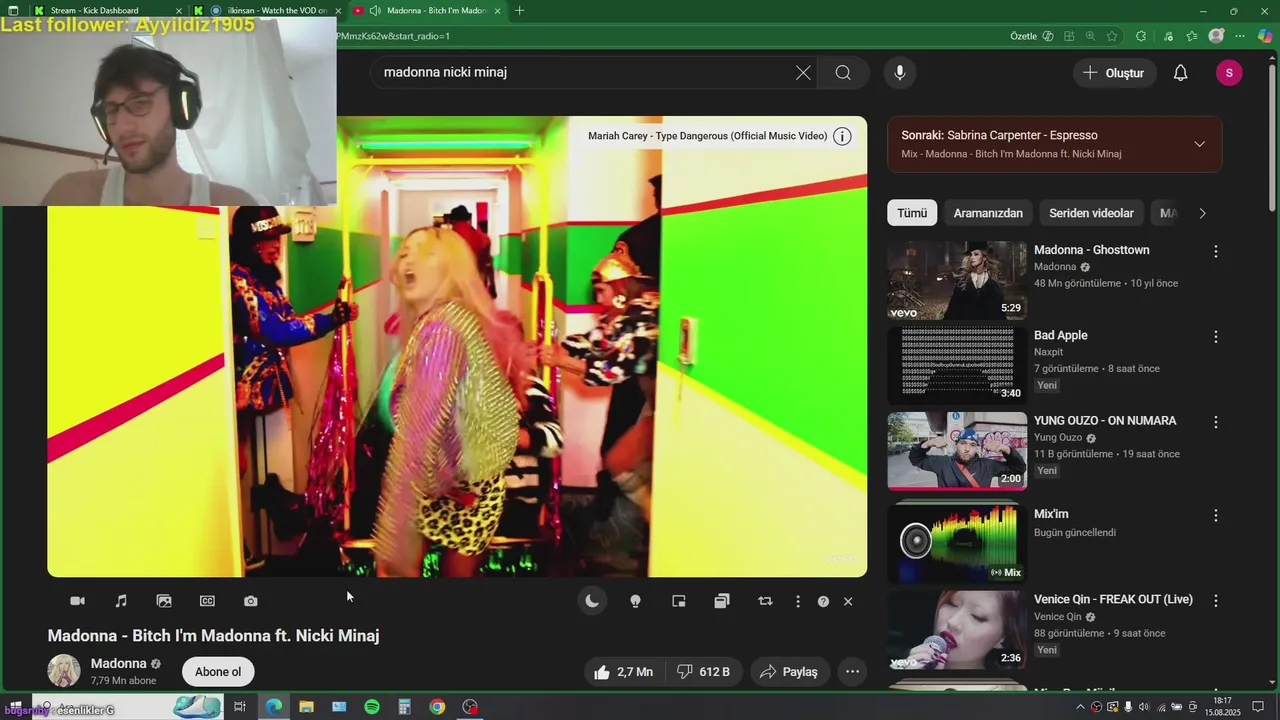Open Spotify from the taskbar
The height and width of the screenshot is (720, 1280).
(x=372, y=707)
